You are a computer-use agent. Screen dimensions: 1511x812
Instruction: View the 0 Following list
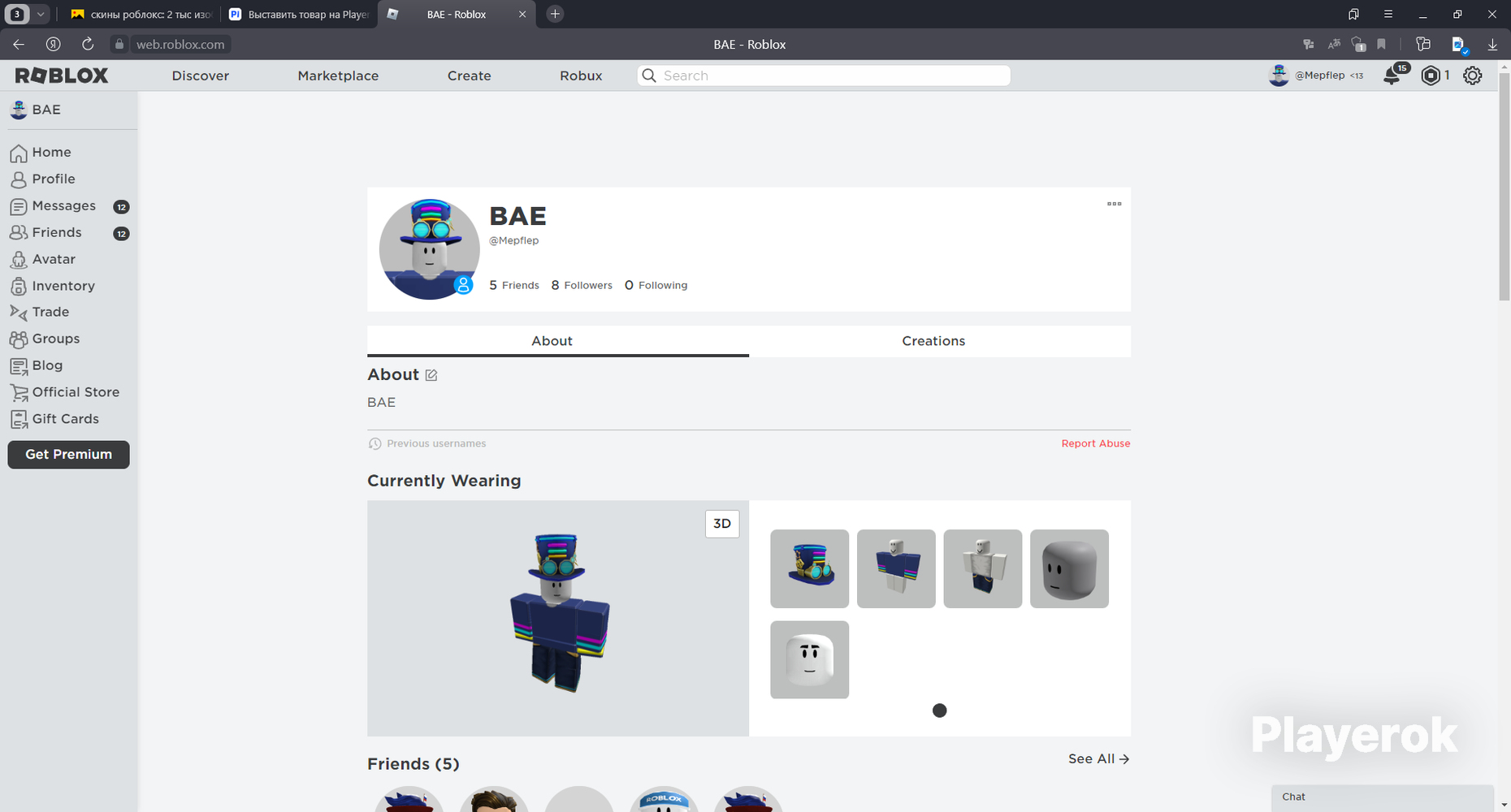[x=656, y=285]
